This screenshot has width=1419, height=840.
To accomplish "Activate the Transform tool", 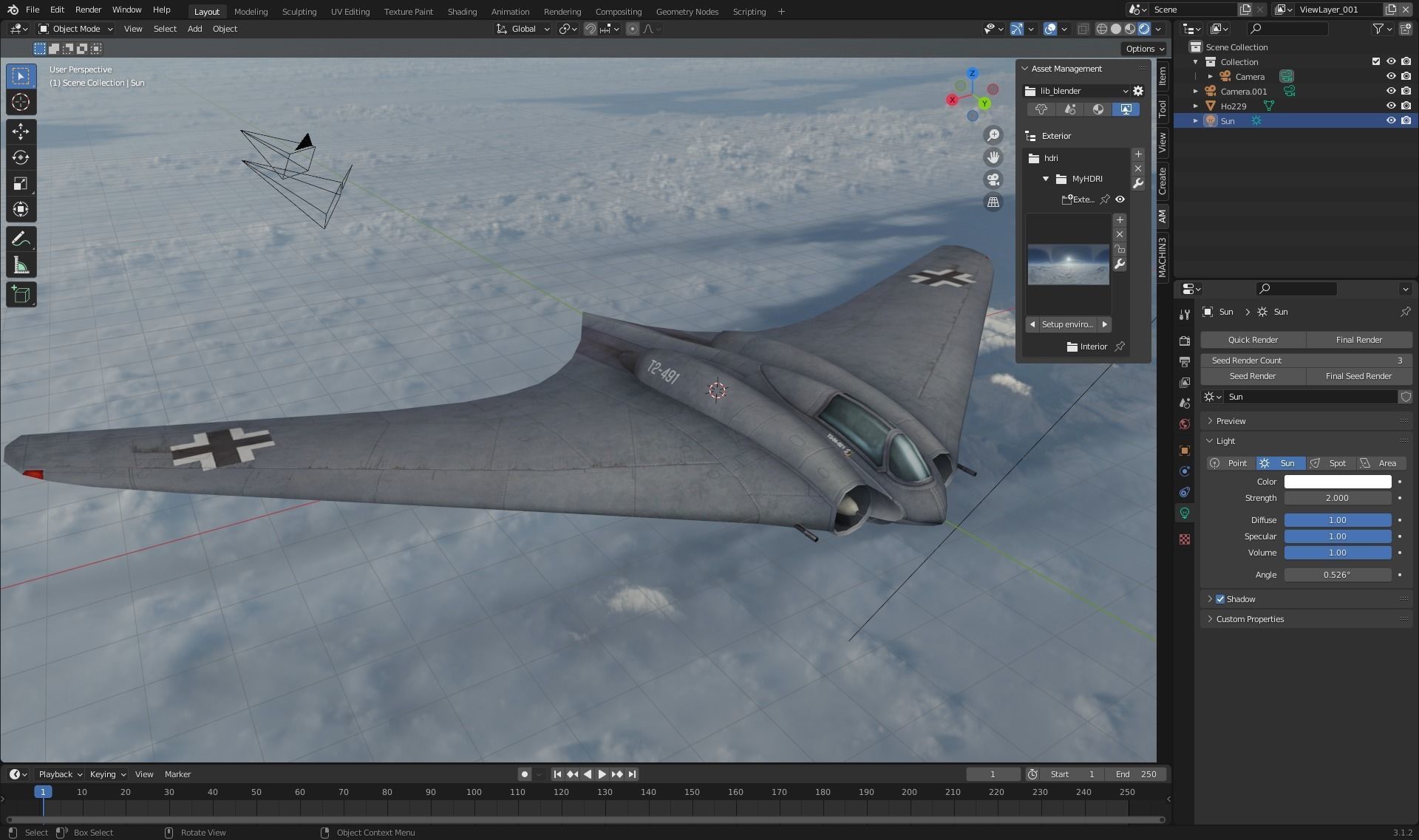I will point(21,209).
